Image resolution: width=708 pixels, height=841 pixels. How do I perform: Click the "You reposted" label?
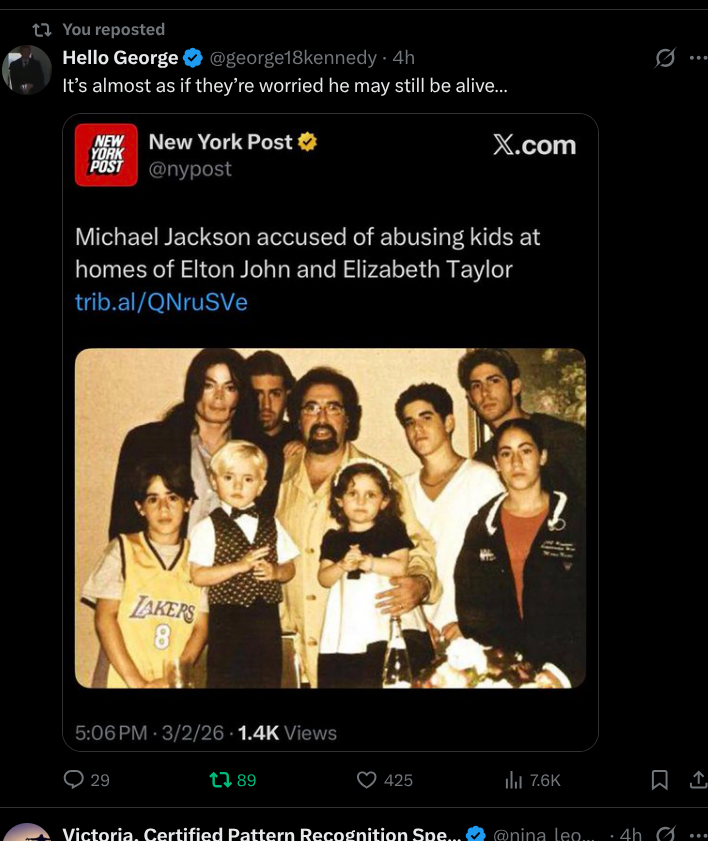[113, 29]
